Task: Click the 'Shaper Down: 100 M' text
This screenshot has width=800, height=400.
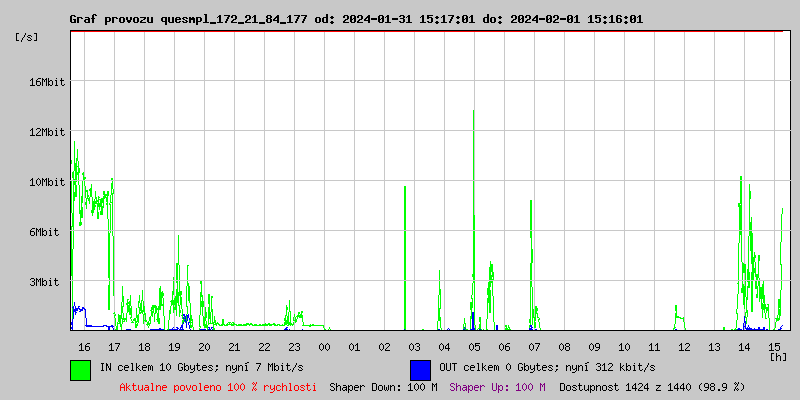Action: click(383, 387)
